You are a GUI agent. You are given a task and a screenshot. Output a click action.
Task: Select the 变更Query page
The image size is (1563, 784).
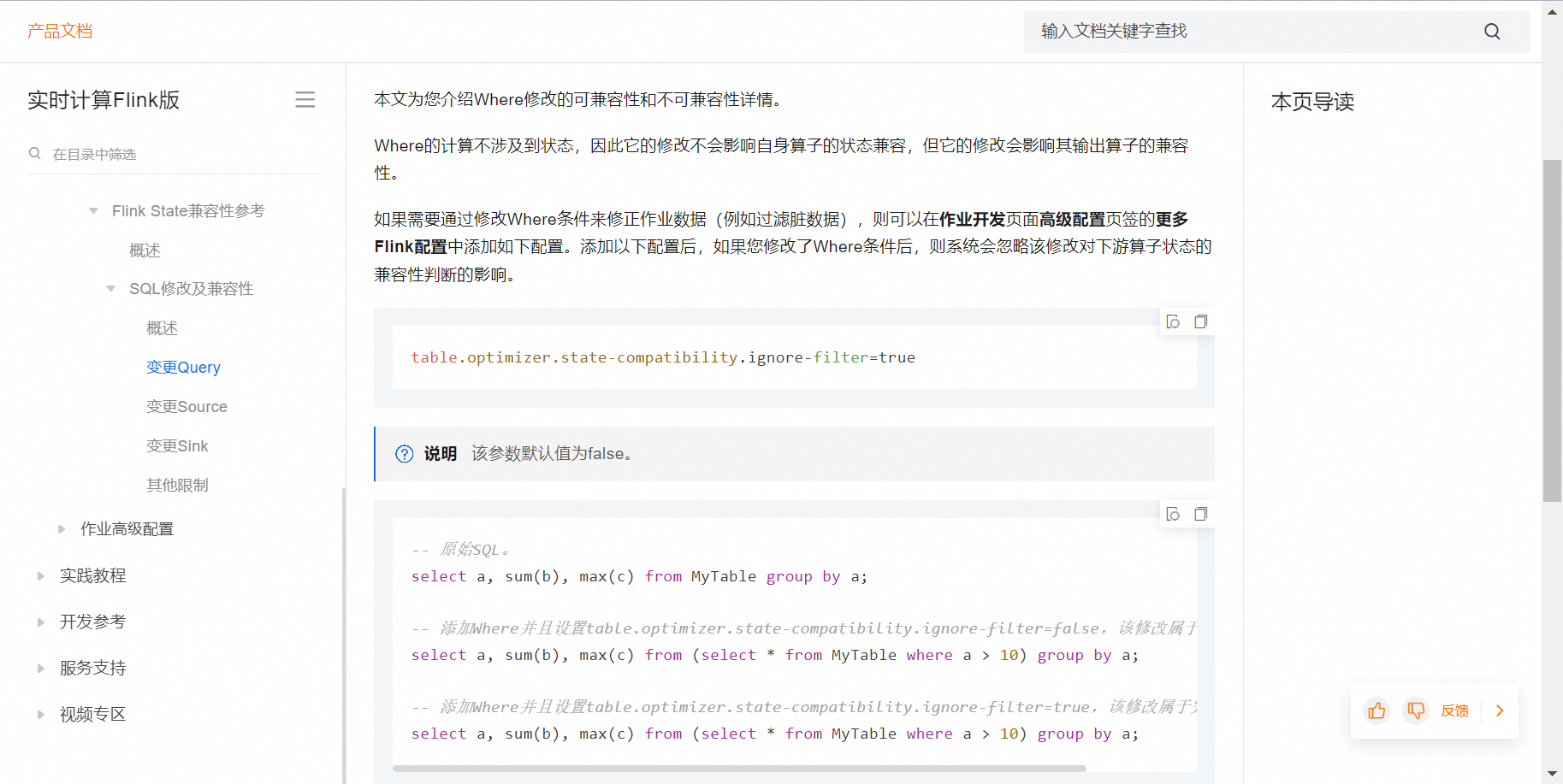183,368
